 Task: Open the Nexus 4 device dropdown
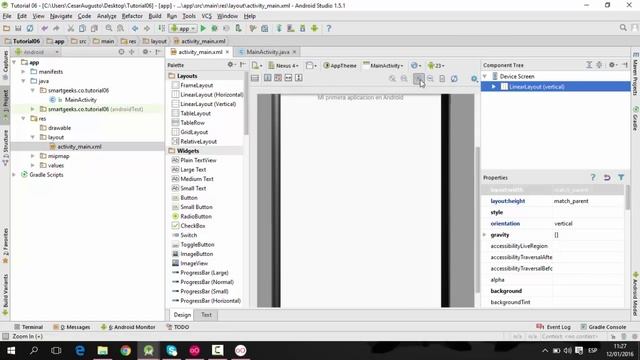click(284, 65)
